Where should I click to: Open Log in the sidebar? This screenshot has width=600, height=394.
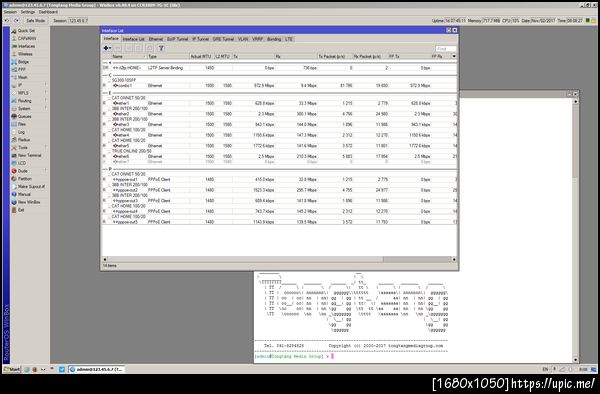coord(21,132)
